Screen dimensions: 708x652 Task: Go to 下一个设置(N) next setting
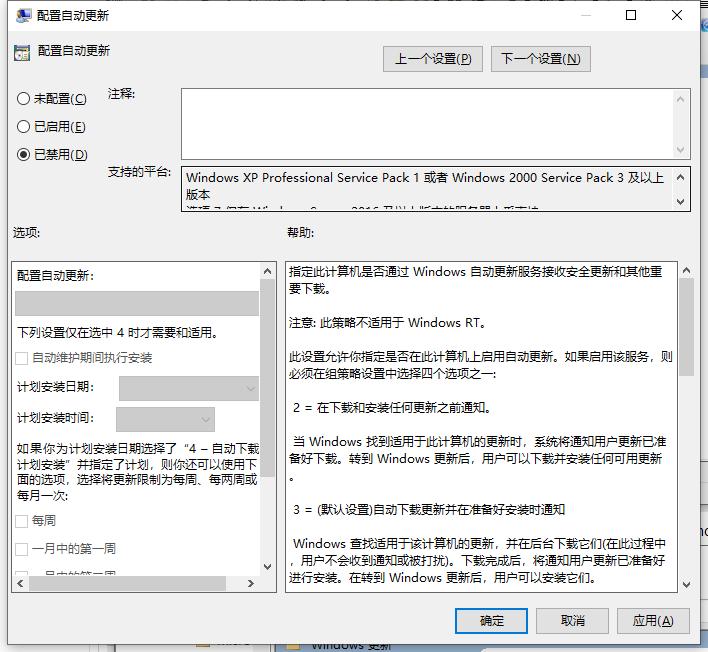(x=540, y=59)
